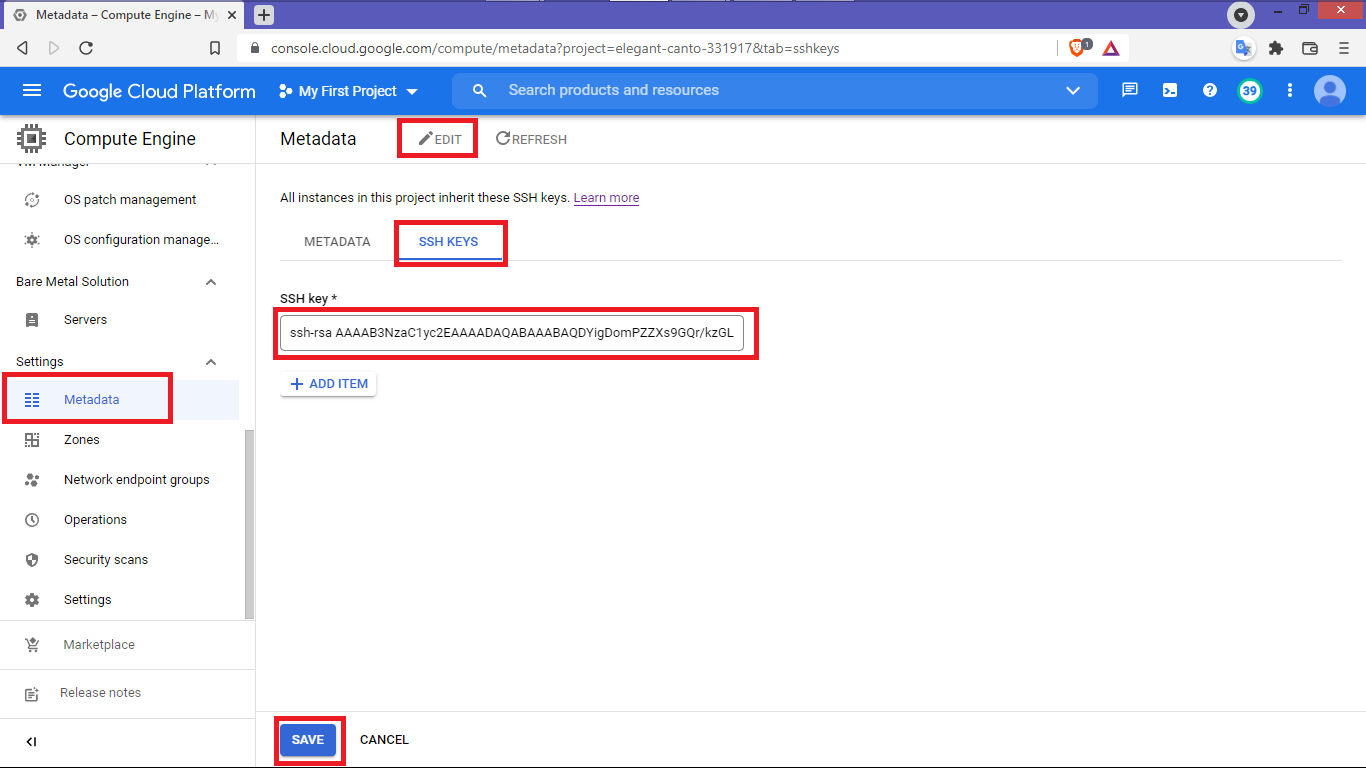The height and width of the screenshot is (768, 1366).
Task: Click the Operations clock icon
Action: (32, 520)
